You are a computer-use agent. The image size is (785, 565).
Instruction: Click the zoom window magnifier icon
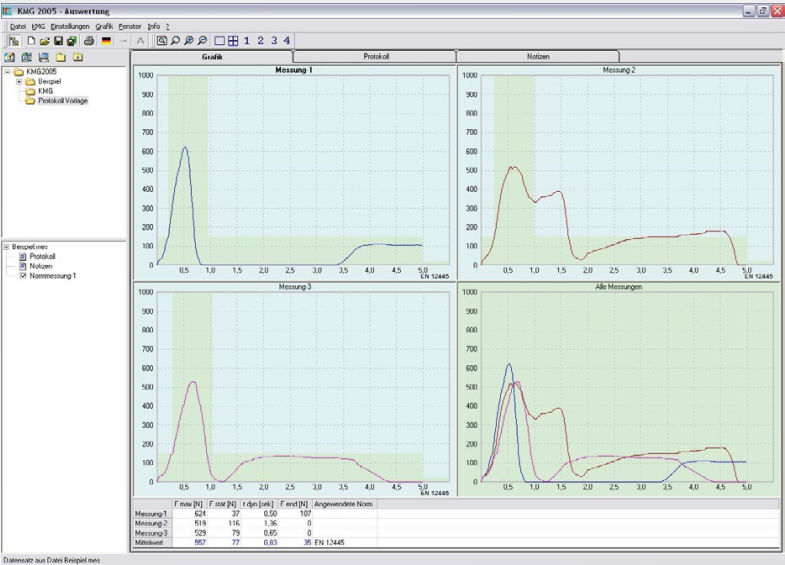163,41
